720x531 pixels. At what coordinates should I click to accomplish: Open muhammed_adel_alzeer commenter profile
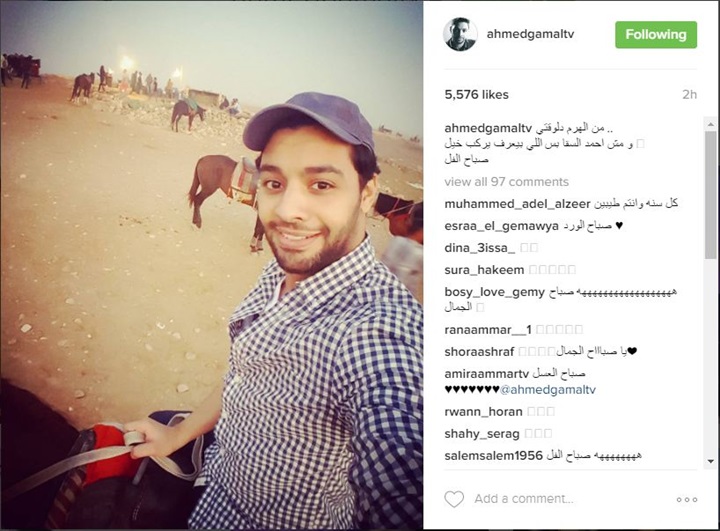(517, 204)
